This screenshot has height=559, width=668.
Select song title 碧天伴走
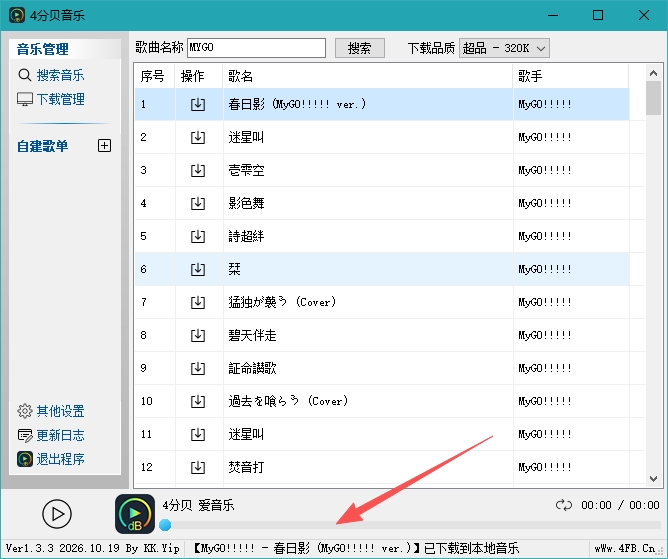point(252,335)
